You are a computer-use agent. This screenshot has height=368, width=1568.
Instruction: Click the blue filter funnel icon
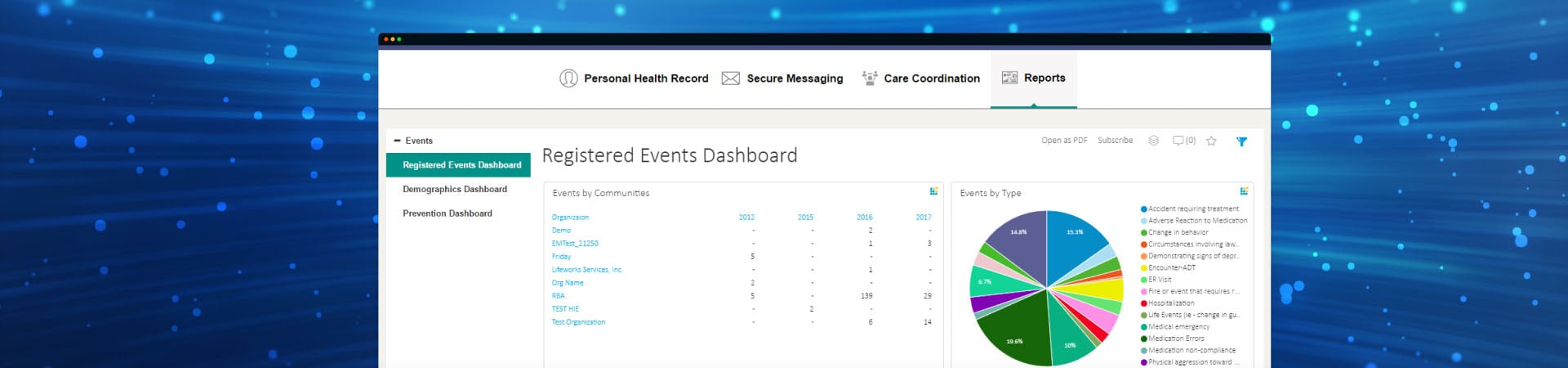click(1241, 141)
